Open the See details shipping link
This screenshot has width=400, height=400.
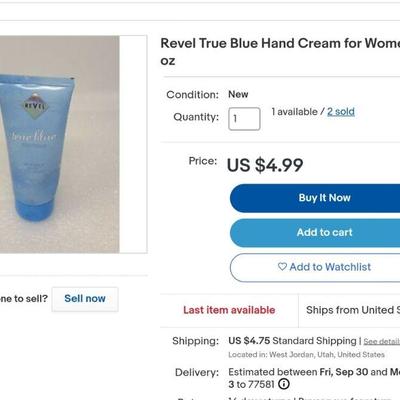pyautogui.click(x=382, y=342)
